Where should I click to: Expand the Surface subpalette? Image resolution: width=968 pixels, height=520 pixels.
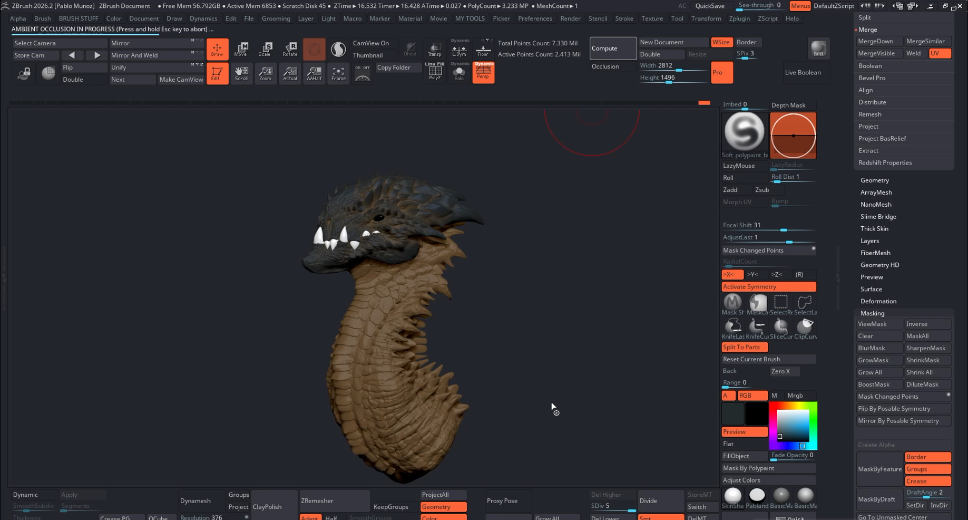coord(871,289)
